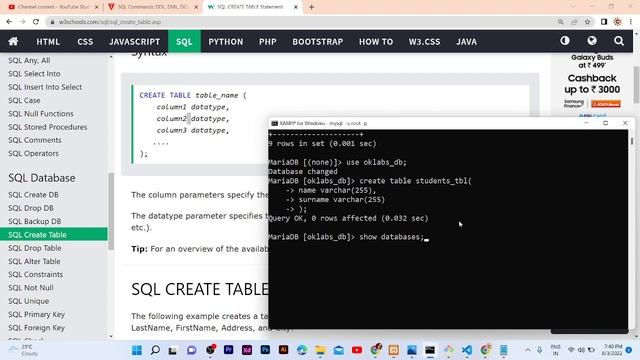
Task: Open SQL Drop DB sidebar link
Action: tap(31, 208)
